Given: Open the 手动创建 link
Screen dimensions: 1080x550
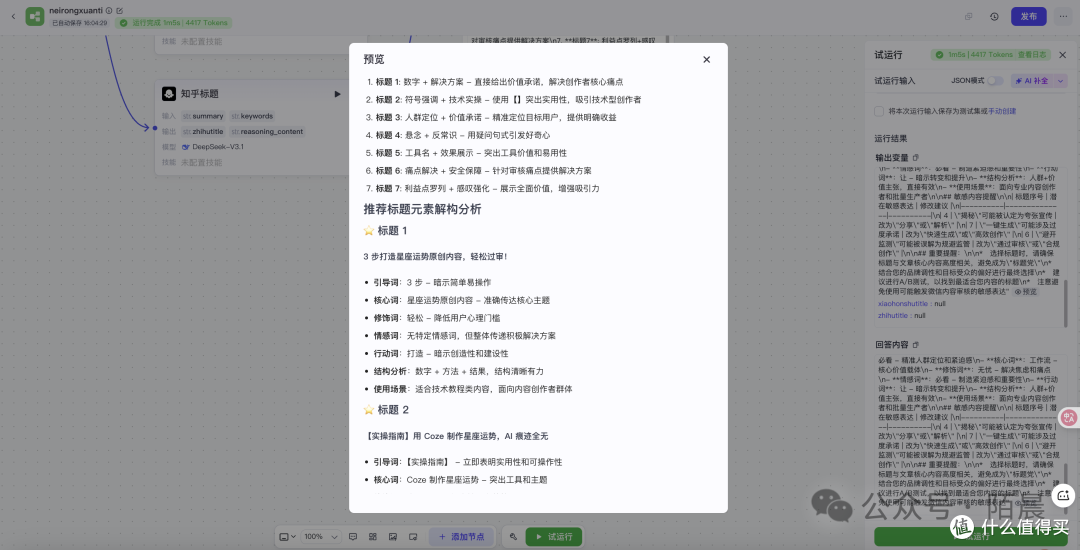Looking at the screenshot, I should pos(1002,111).
